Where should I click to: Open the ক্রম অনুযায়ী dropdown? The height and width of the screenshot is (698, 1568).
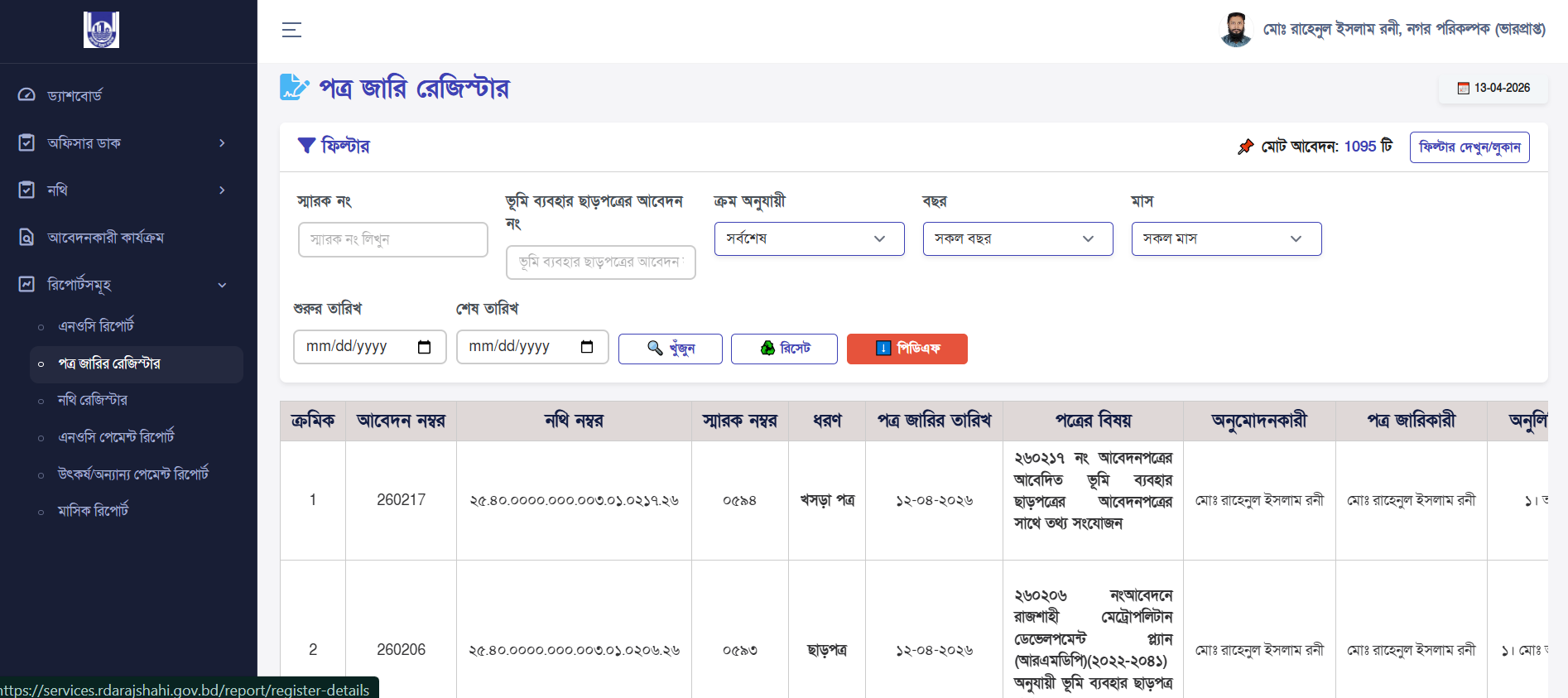point(809,238)
